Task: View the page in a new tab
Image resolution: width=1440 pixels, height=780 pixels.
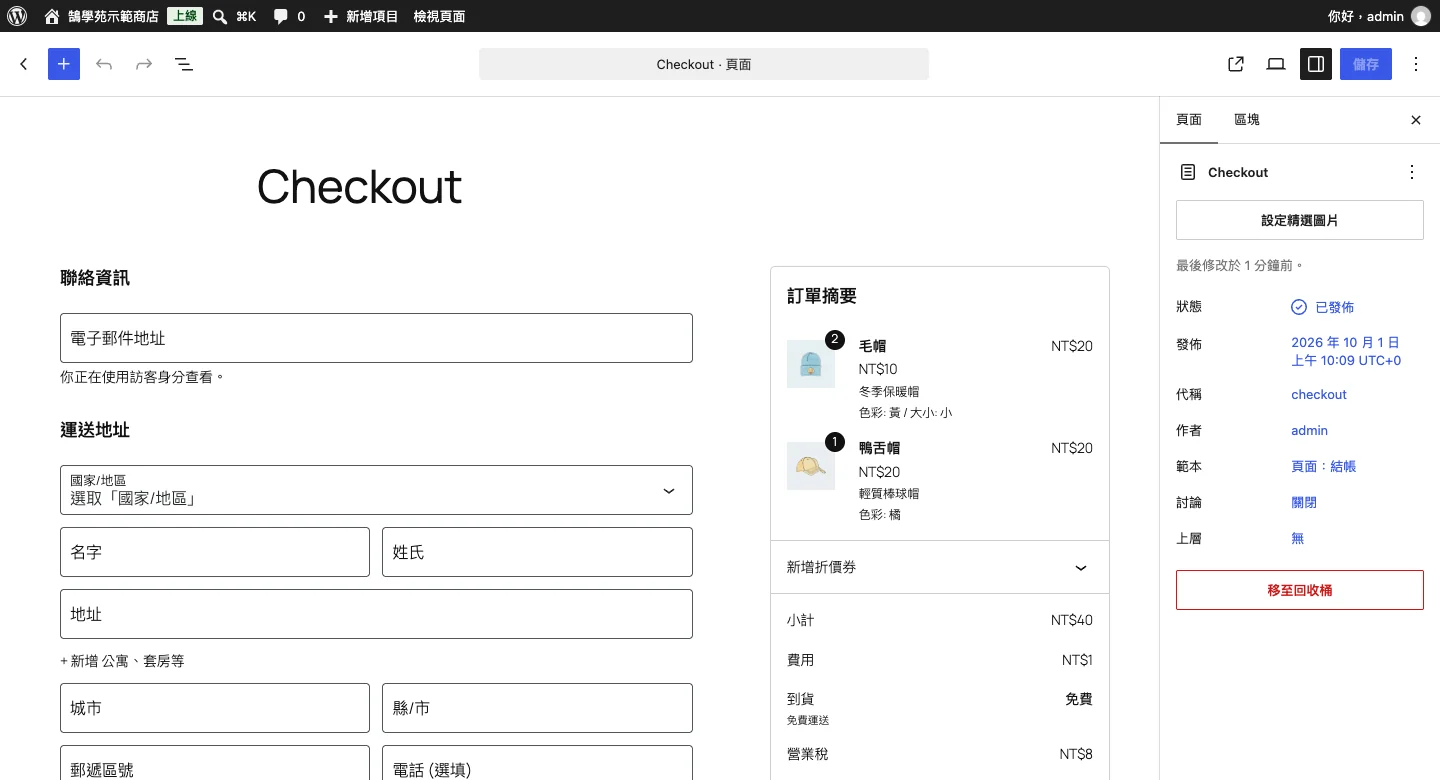Action: point(1236,64)
